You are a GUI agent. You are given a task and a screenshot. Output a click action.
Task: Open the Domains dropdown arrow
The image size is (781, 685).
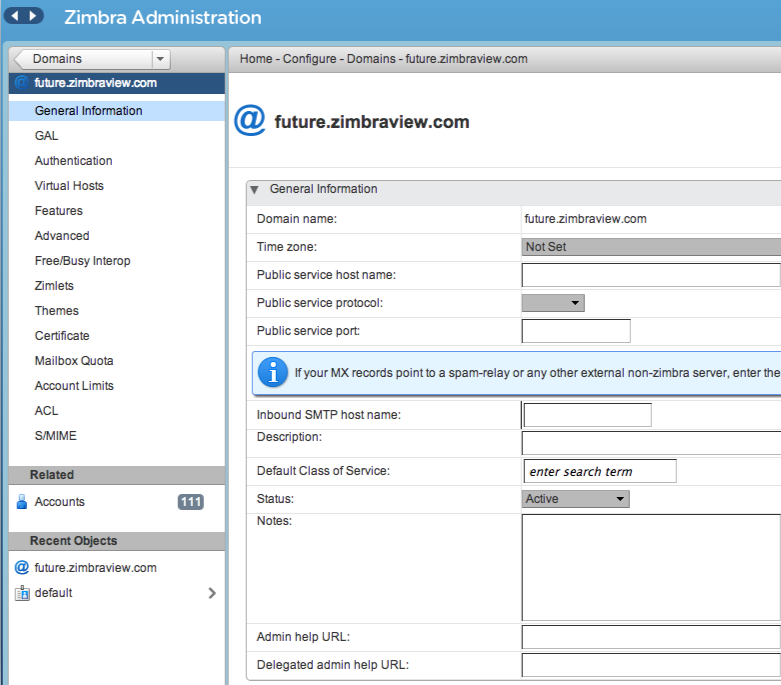160,59
